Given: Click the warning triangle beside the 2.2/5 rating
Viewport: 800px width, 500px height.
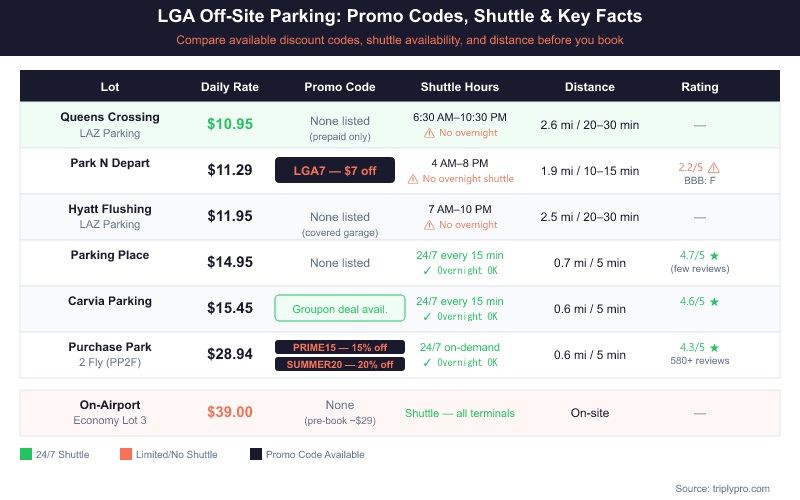Looking at the screenshot, I should [x=714, y=167].
